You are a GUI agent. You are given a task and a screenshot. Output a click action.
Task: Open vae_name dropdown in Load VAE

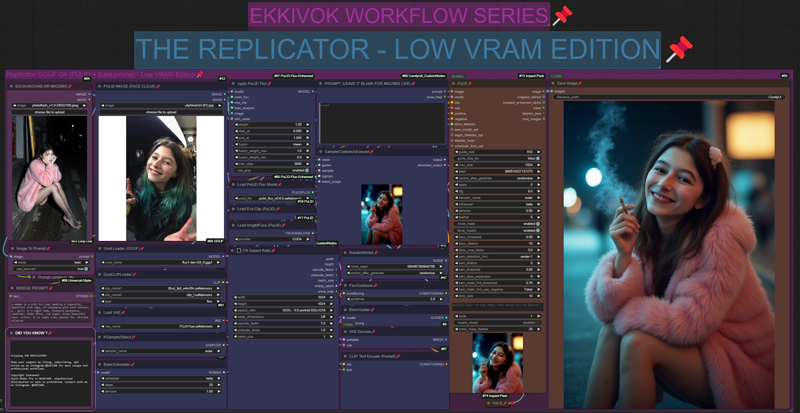tap(162, 326)
